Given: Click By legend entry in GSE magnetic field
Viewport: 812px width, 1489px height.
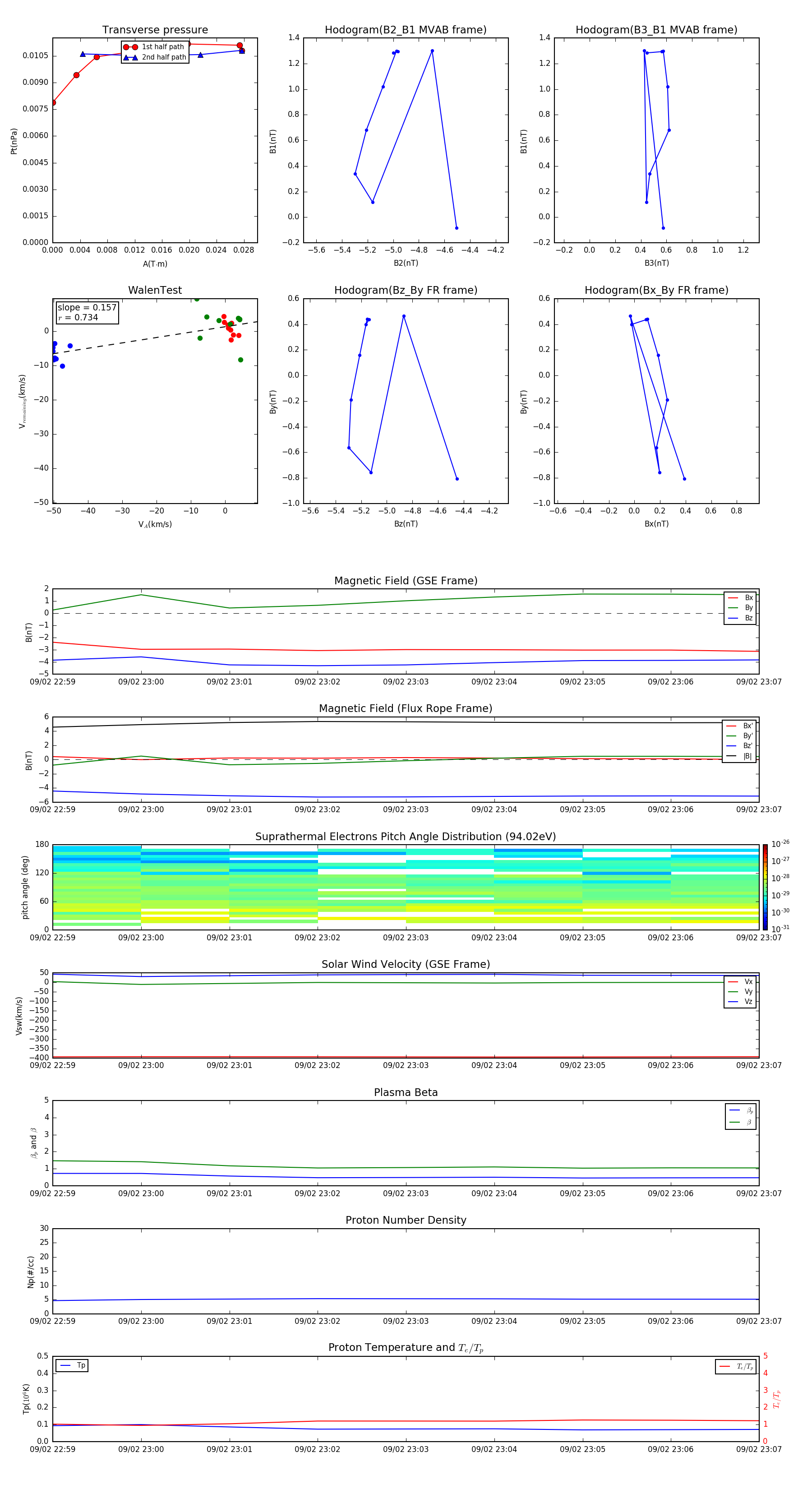Looking at the screenshot, I should pos(740,607).
